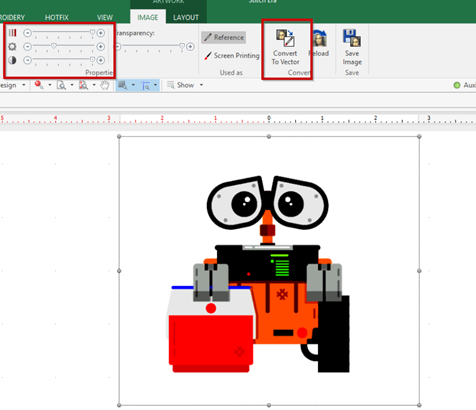This screenshot has width=476, height=410.
Task: Toggle the Screen Printing option
Action: [x=232, y=56]
